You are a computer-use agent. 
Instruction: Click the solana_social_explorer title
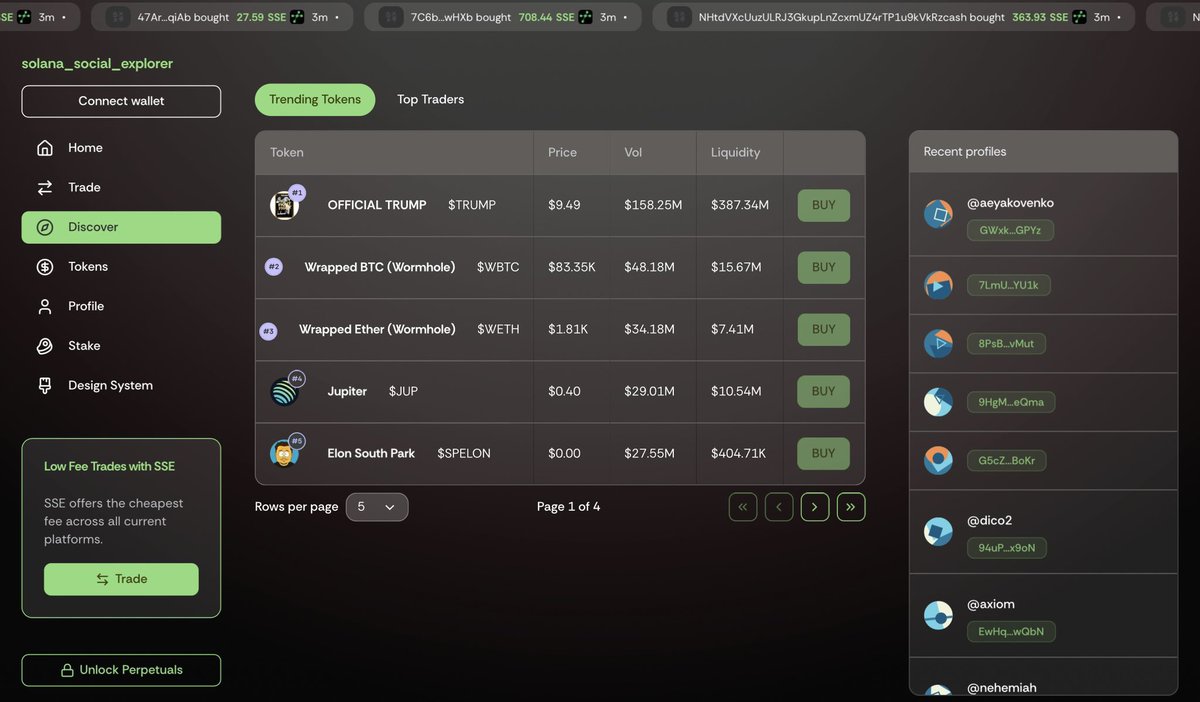97,64
